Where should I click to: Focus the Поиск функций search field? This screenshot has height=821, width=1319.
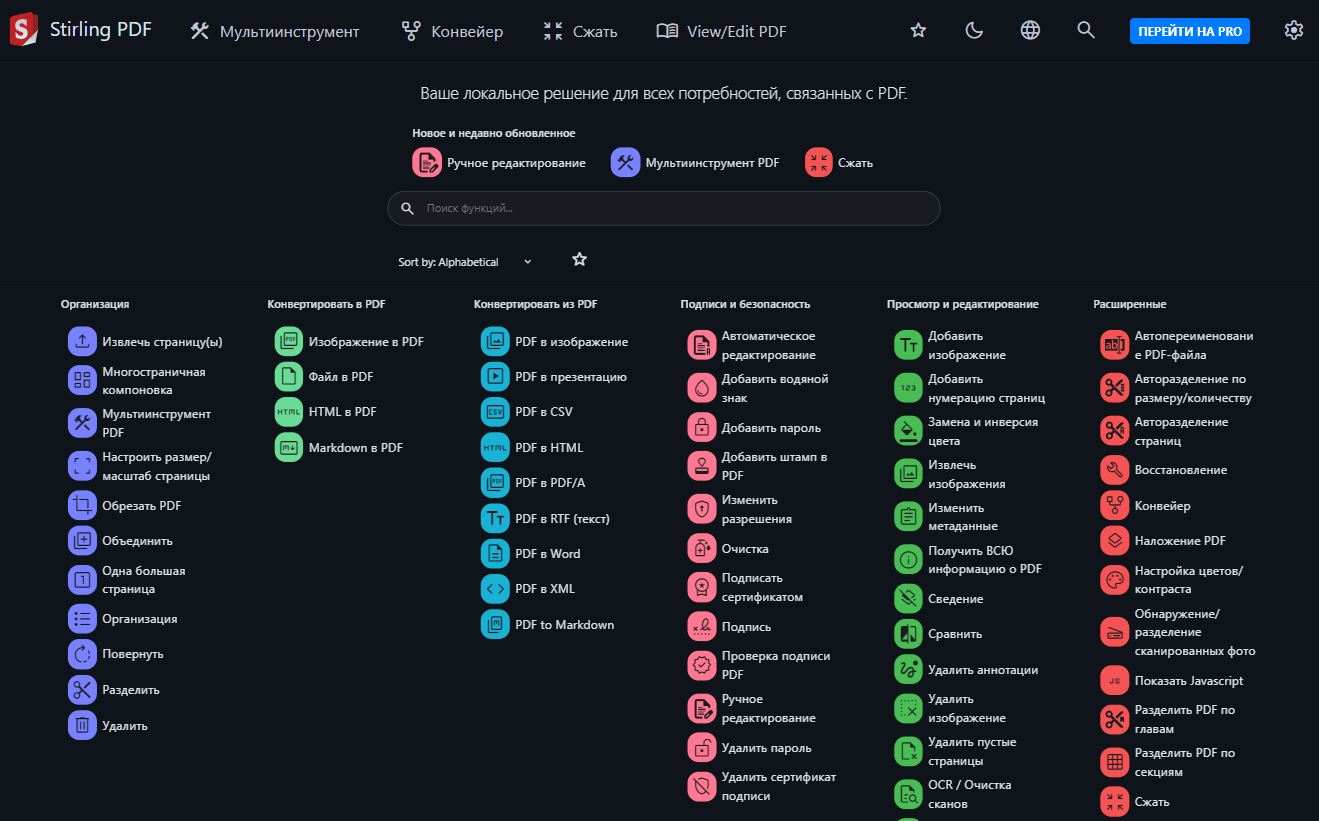[664, 208]
